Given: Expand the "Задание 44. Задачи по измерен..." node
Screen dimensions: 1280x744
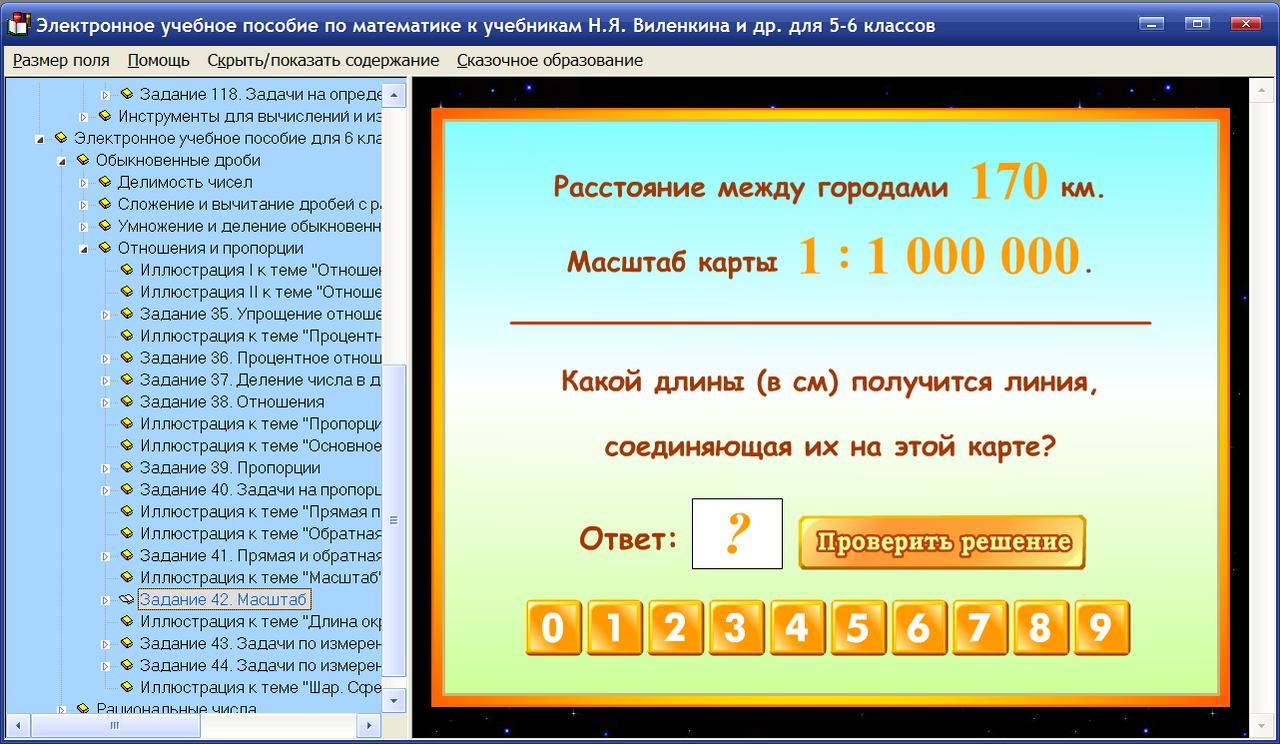Looking at the screenshot, I should [x=105, y=665].
